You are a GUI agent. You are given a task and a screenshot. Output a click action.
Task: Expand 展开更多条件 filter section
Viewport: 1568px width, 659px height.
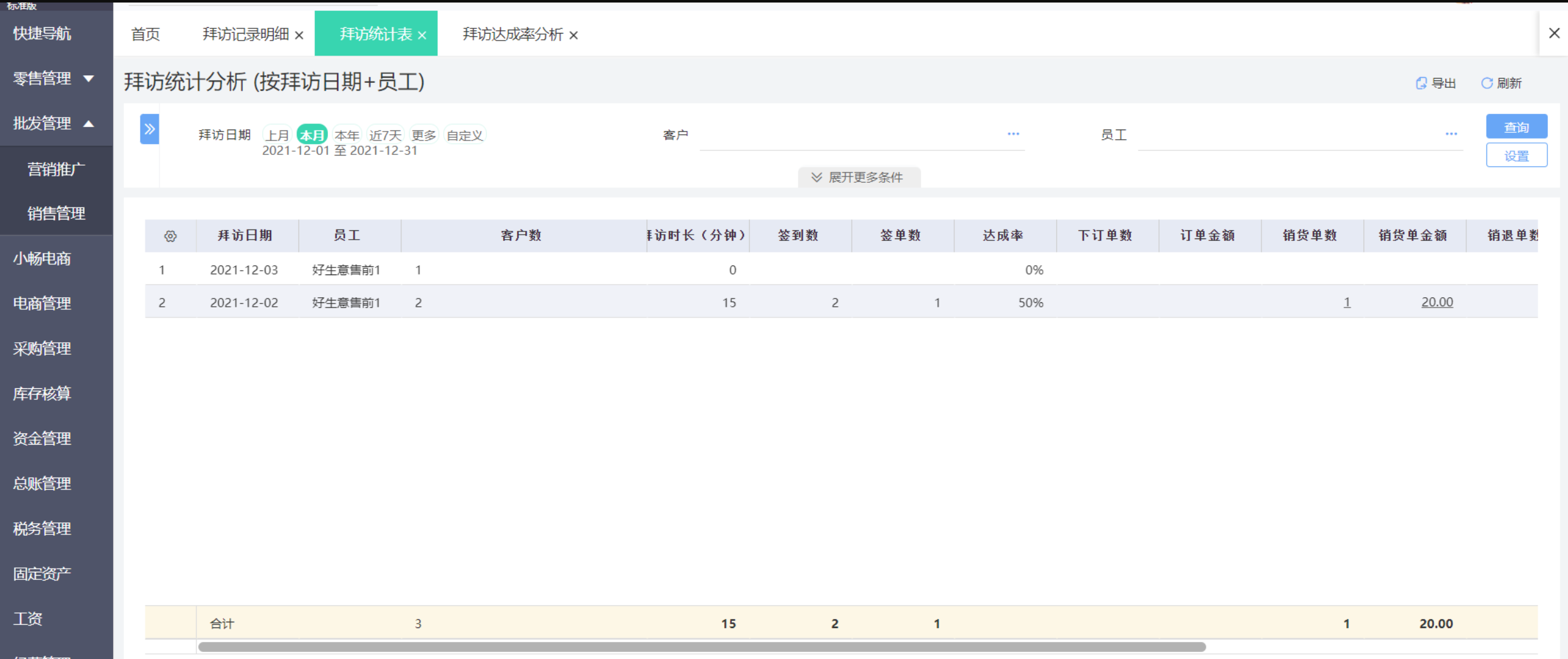tap(858, 177)
